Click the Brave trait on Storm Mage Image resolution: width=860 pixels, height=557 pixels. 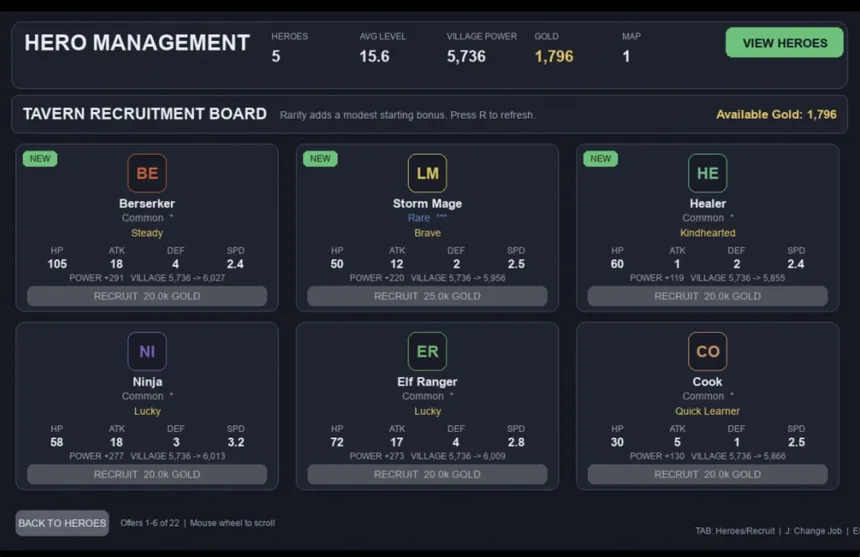(x=427, y=233)
